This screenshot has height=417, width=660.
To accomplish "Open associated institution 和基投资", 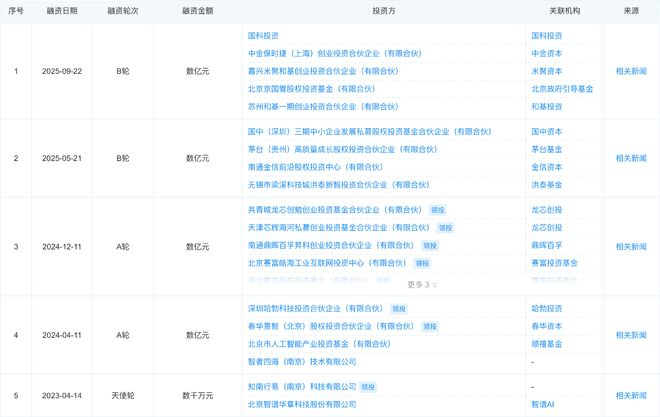I will tap(546, 106).
